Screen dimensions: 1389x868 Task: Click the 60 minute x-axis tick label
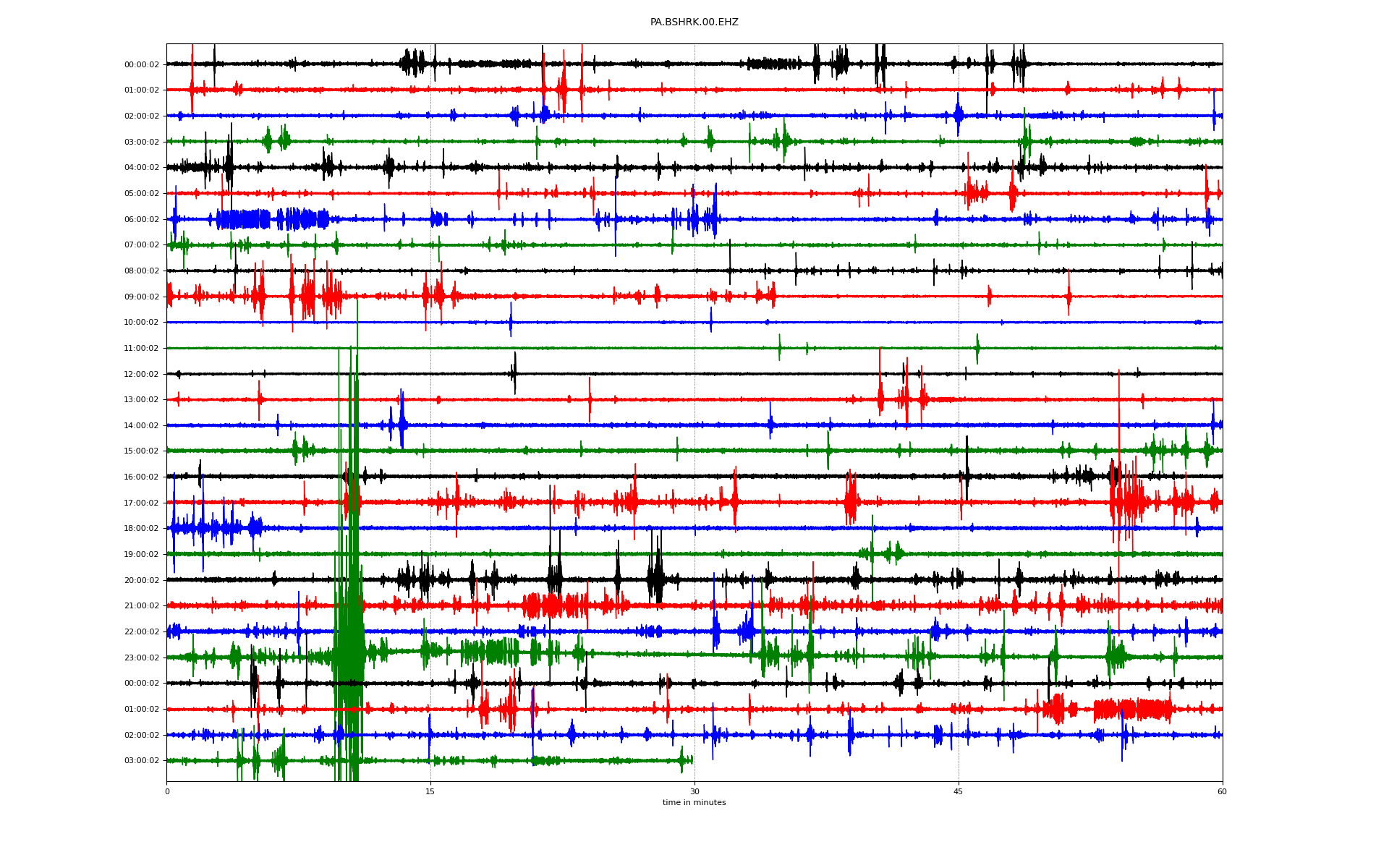[x=1222, y=791]
